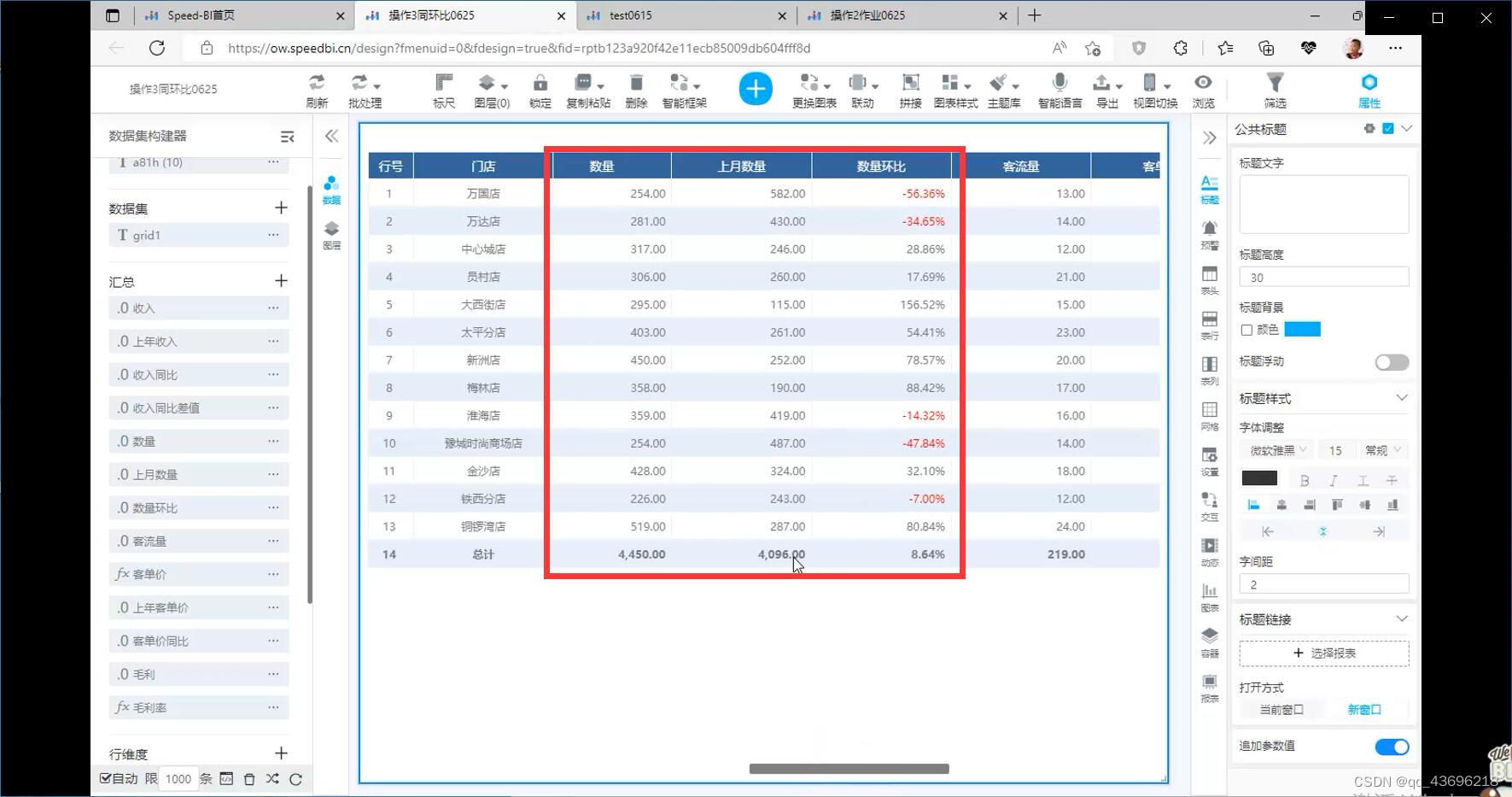This screenshot has width=1512, height=797.
Task: Add a new 行维度 with plus
Action: (x=281, y=753)
